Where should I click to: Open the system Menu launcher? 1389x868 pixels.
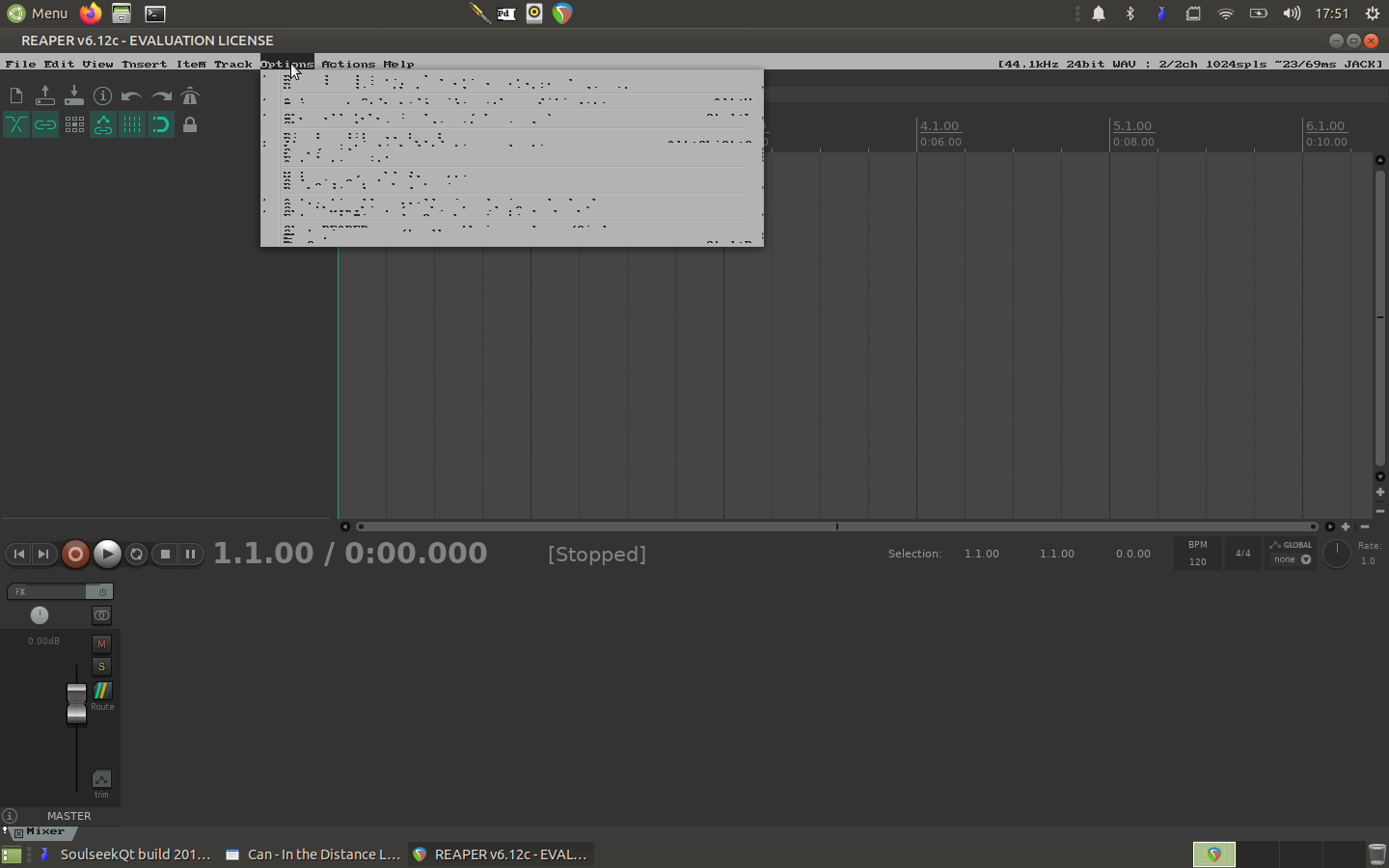click(38, 14)
